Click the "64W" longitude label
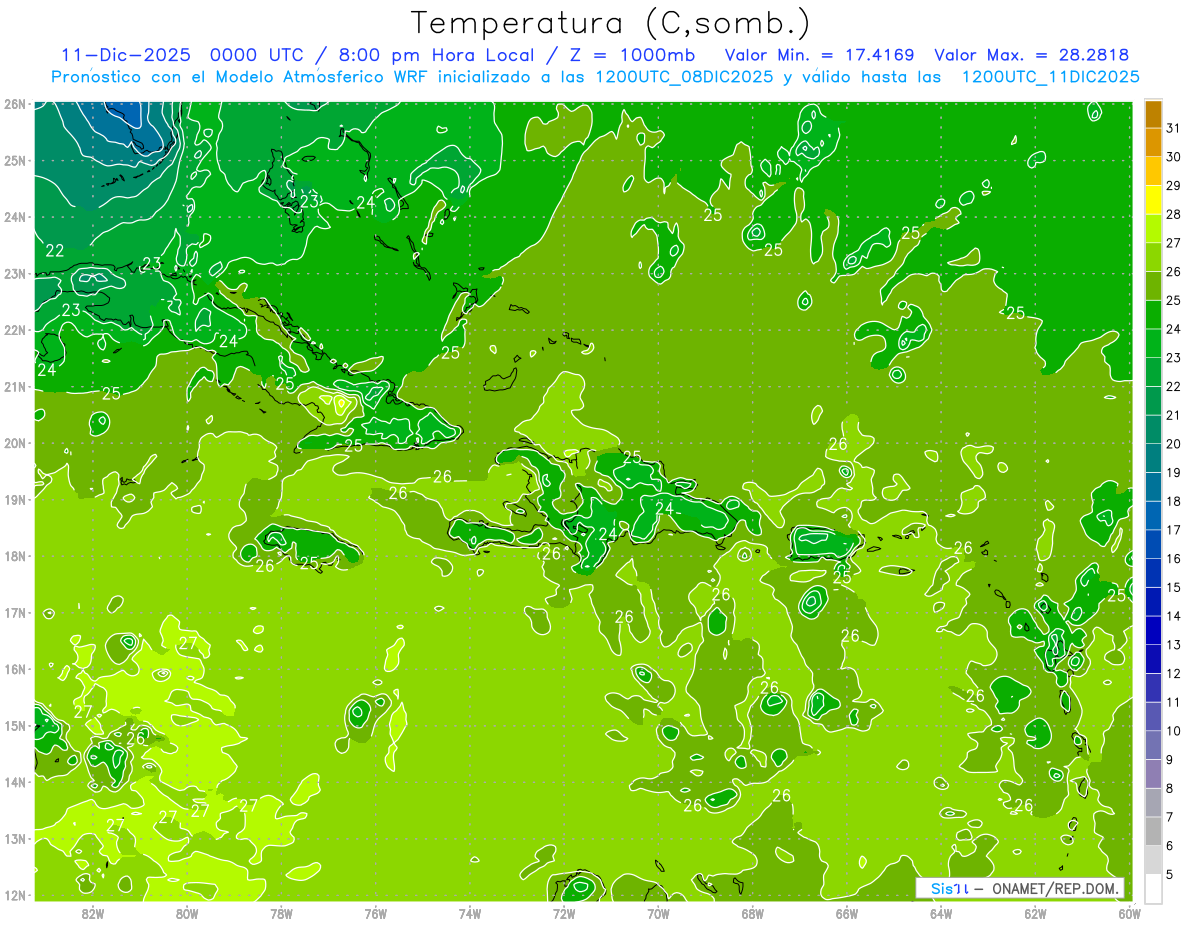The height and width of the screenshot is (927, 1200). 941,913
